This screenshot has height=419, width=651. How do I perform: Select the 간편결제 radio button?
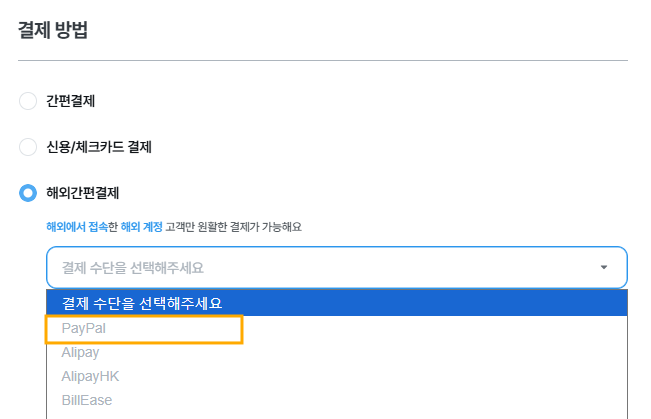(28, 100)
